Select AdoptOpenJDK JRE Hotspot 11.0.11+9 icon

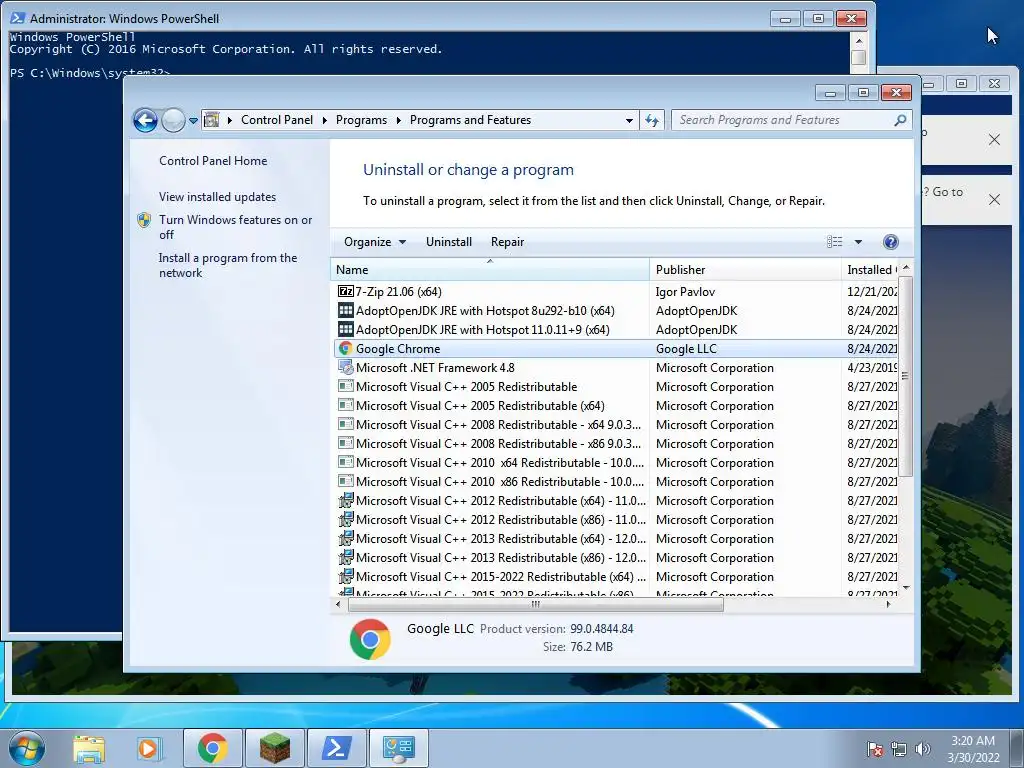click(345, 329)
